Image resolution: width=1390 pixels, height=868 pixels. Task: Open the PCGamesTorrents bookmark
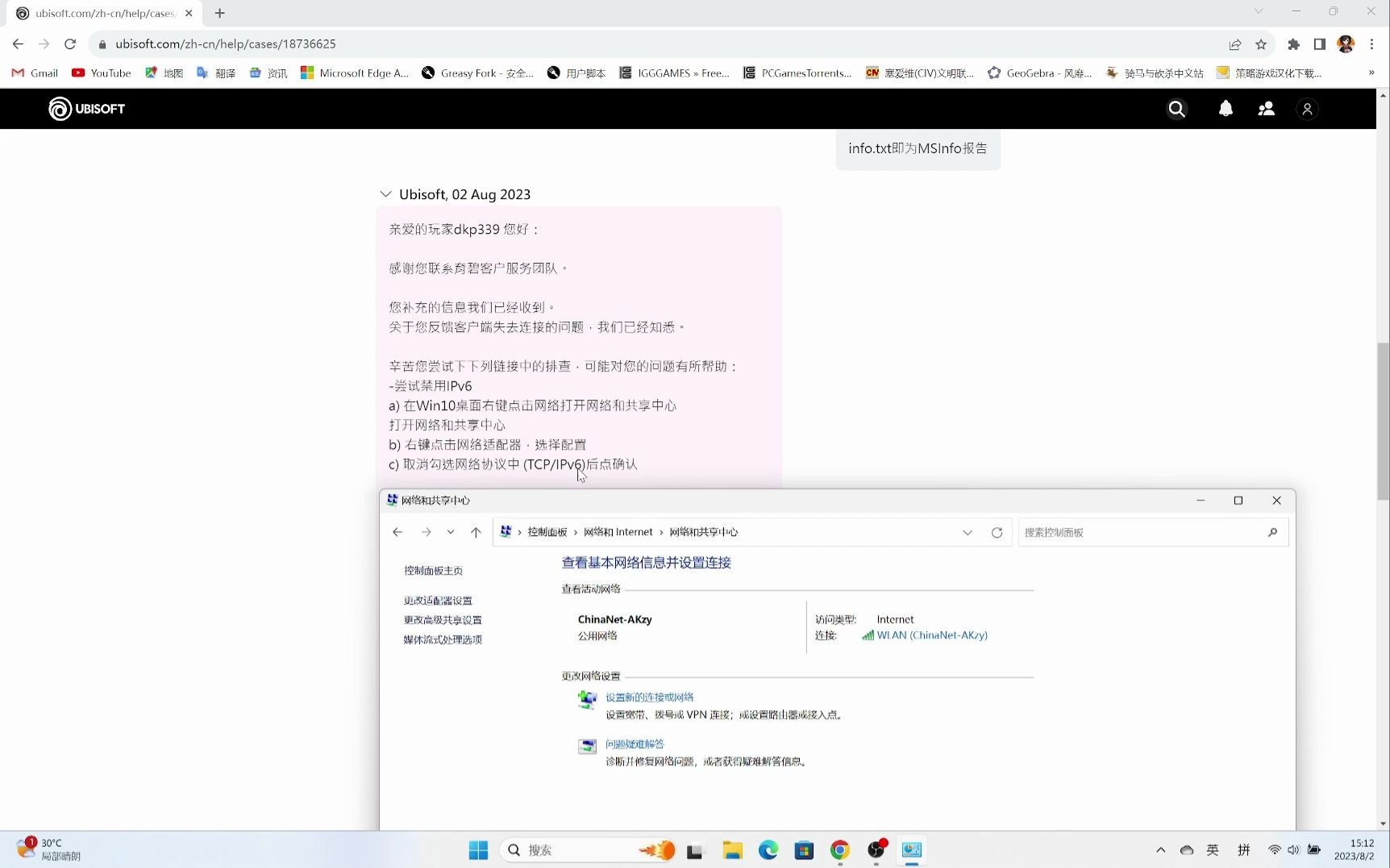pyautogui.click(x=797, y=73)
